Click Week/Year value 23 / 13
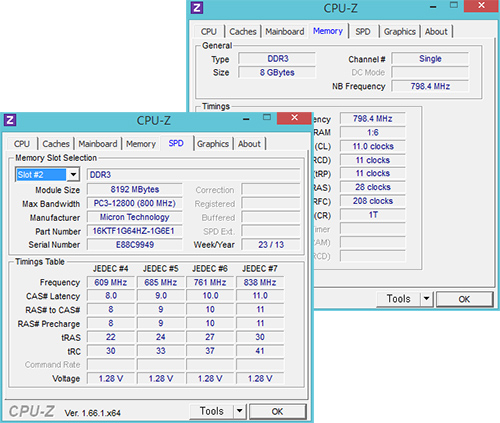 pyautogui.click(x=271, y=245)
